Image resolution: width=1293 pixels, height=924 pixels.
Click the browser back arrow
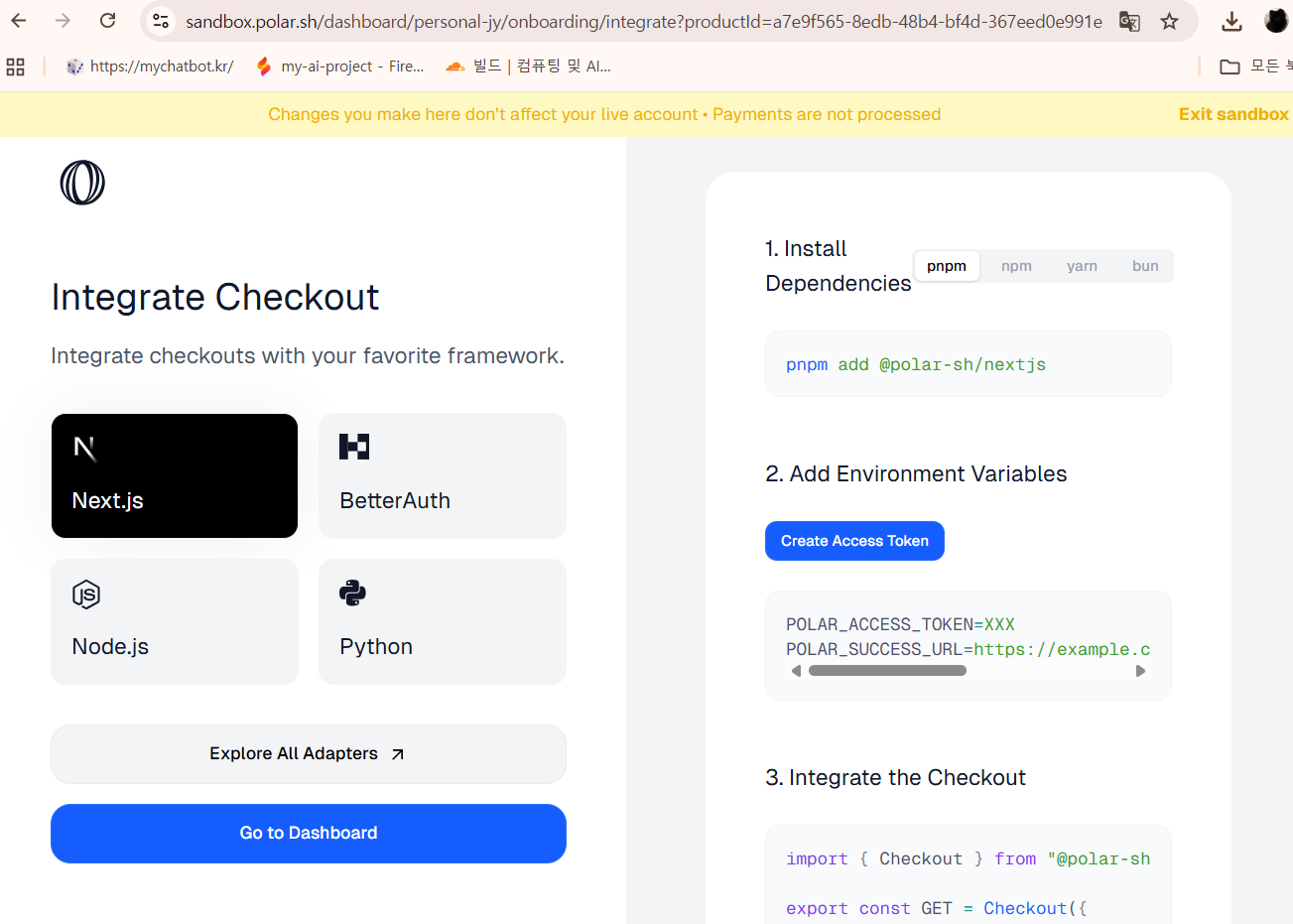(19, 21)
